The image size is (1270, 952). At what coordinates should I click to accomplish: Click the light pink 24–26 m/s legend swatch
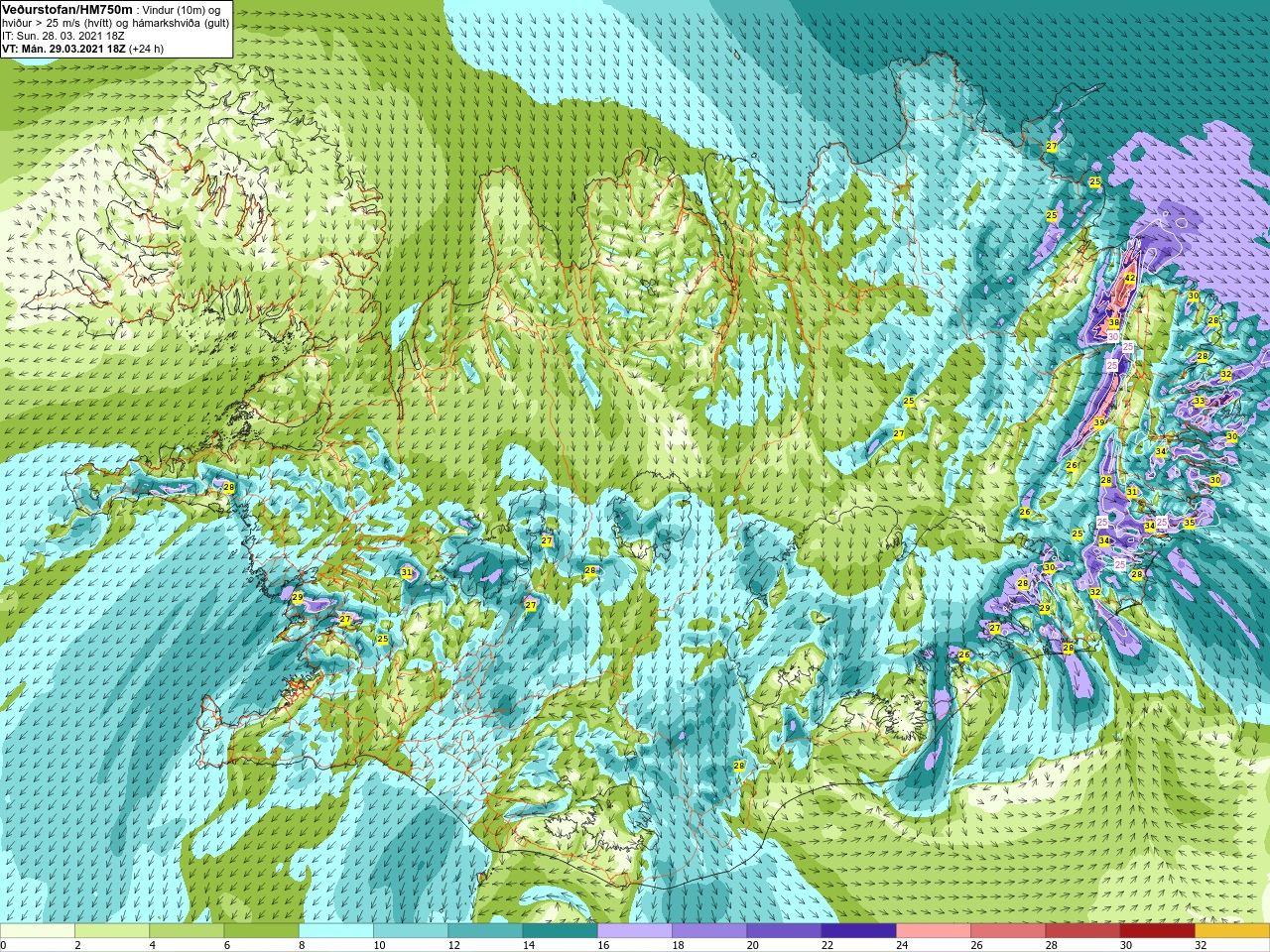click(934, 931)
